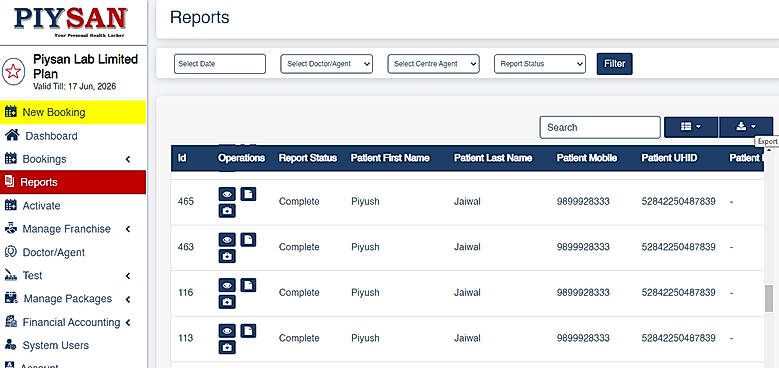Viewport: 779px width, 368px height.
Task: Expand Manage Packages submenu
Action: (x=73, y=299)
